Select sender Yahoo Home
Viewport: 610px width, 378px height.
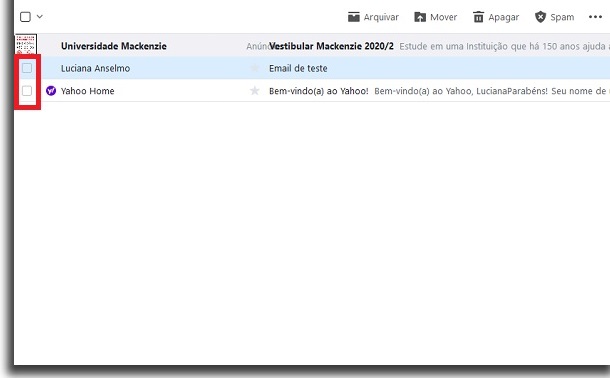(88, 91)
